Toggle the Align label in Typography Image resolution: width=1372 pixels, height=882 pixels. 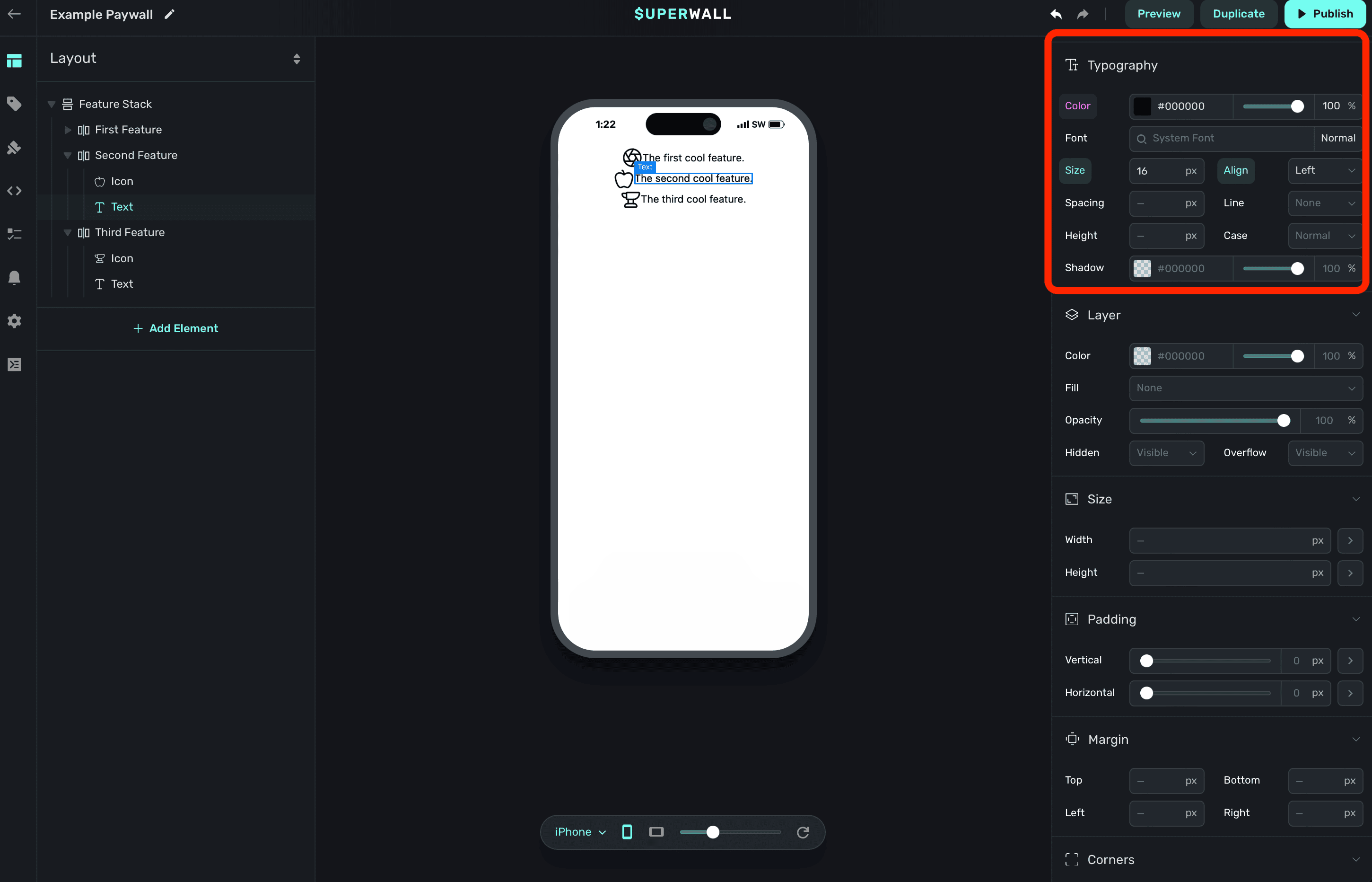point(1235,171)
